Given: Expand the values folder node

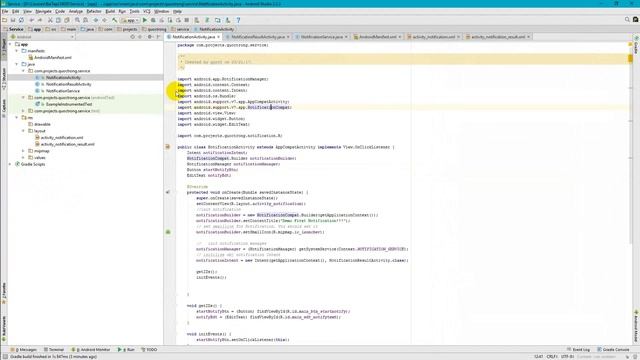Looking at the screenshot, I should pos(23,158).
